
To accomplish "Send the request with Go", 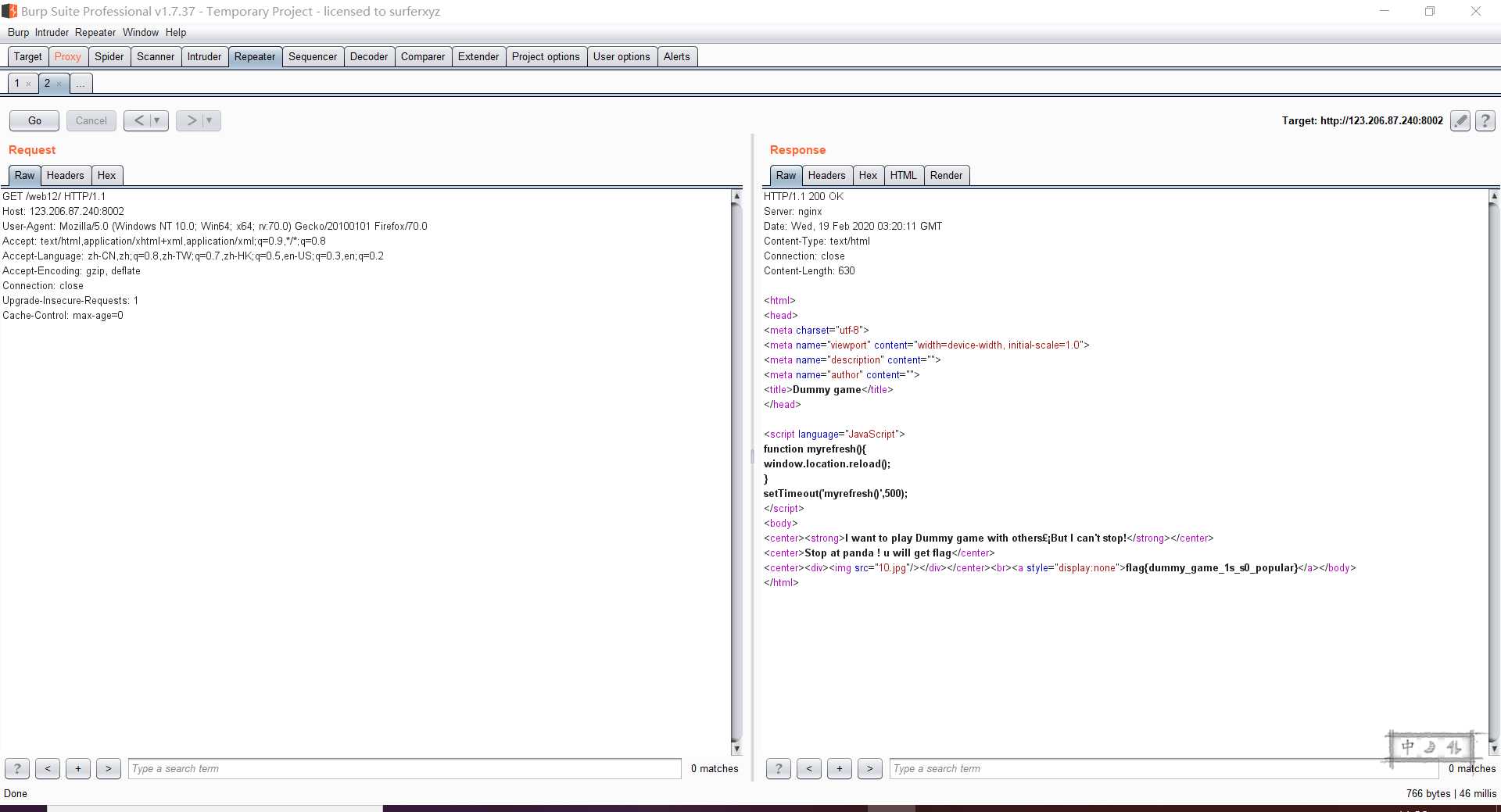I will click(x=34, y=120).
